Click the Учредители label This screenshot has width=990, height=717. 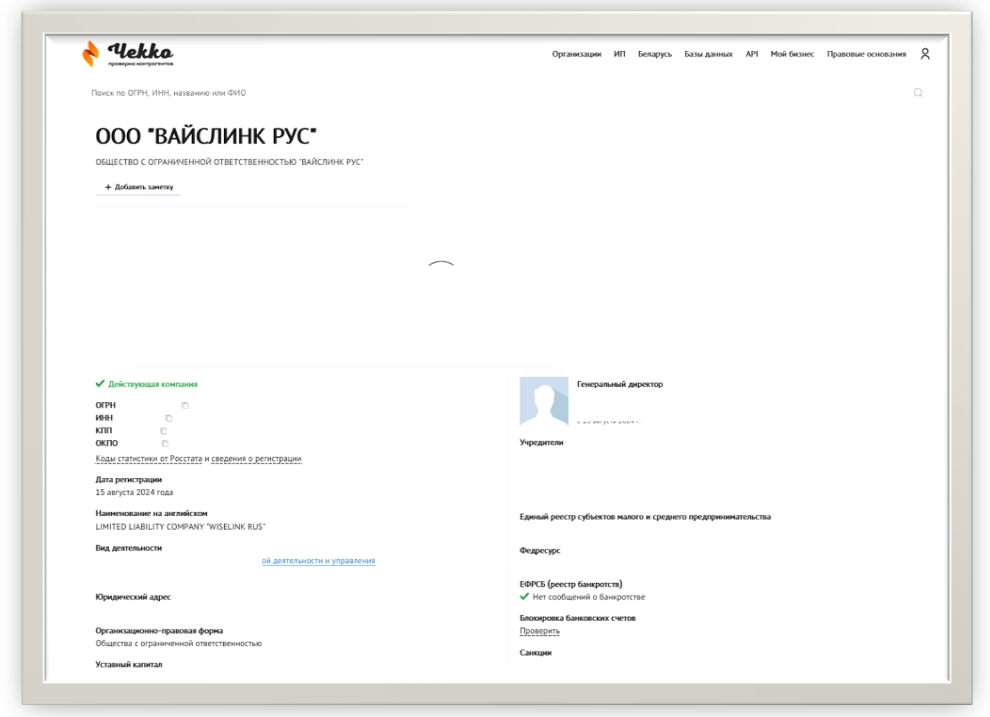click(541, 442)
